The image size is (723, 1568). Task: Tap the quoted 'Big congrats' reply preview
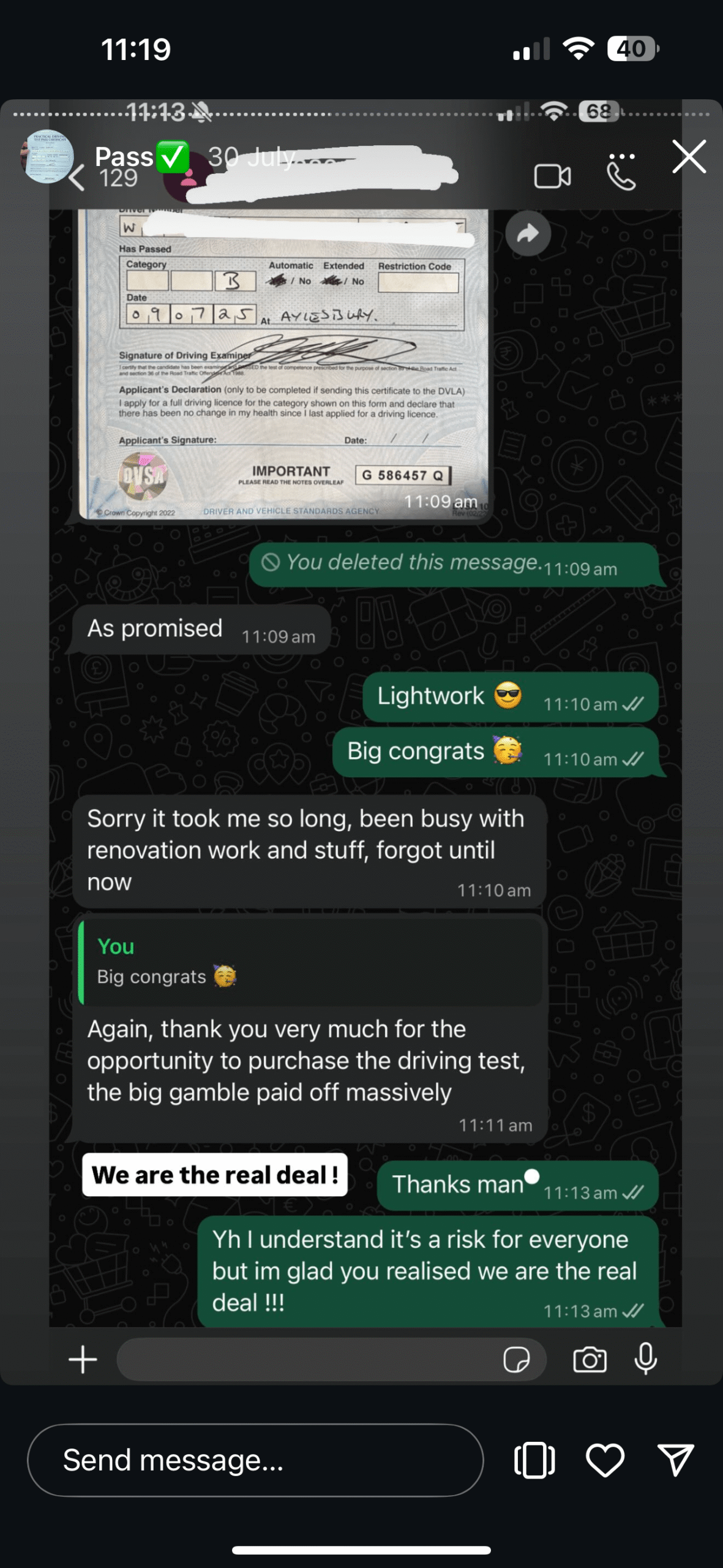(311, 960)
